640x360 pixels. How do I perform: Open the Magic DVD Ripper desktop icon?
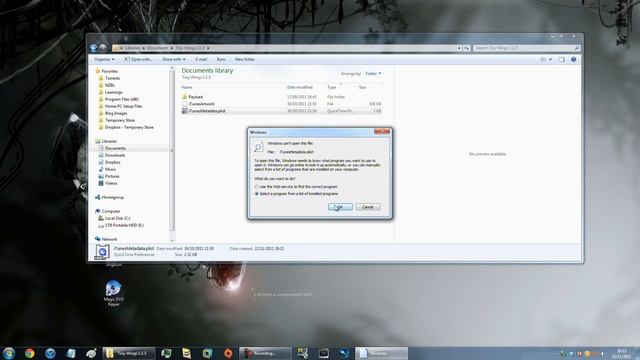(113, 293)
